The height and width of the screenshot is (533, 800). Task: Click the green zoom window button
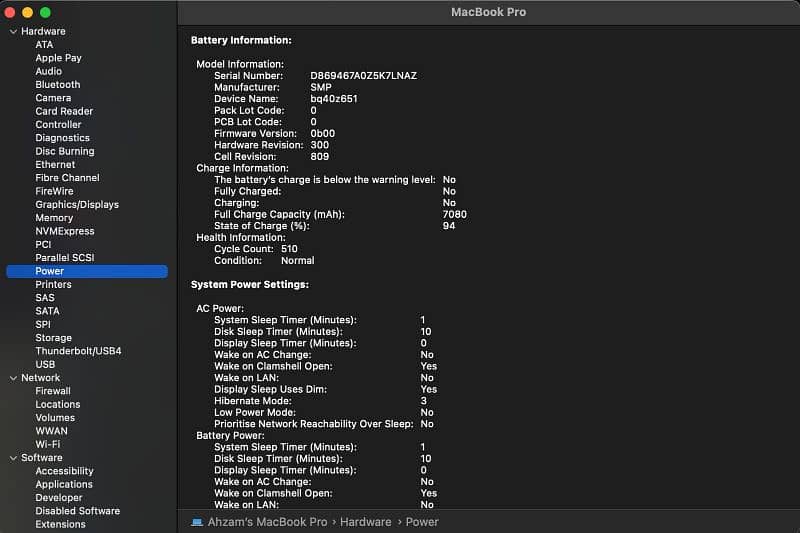(x=45, y=12)
